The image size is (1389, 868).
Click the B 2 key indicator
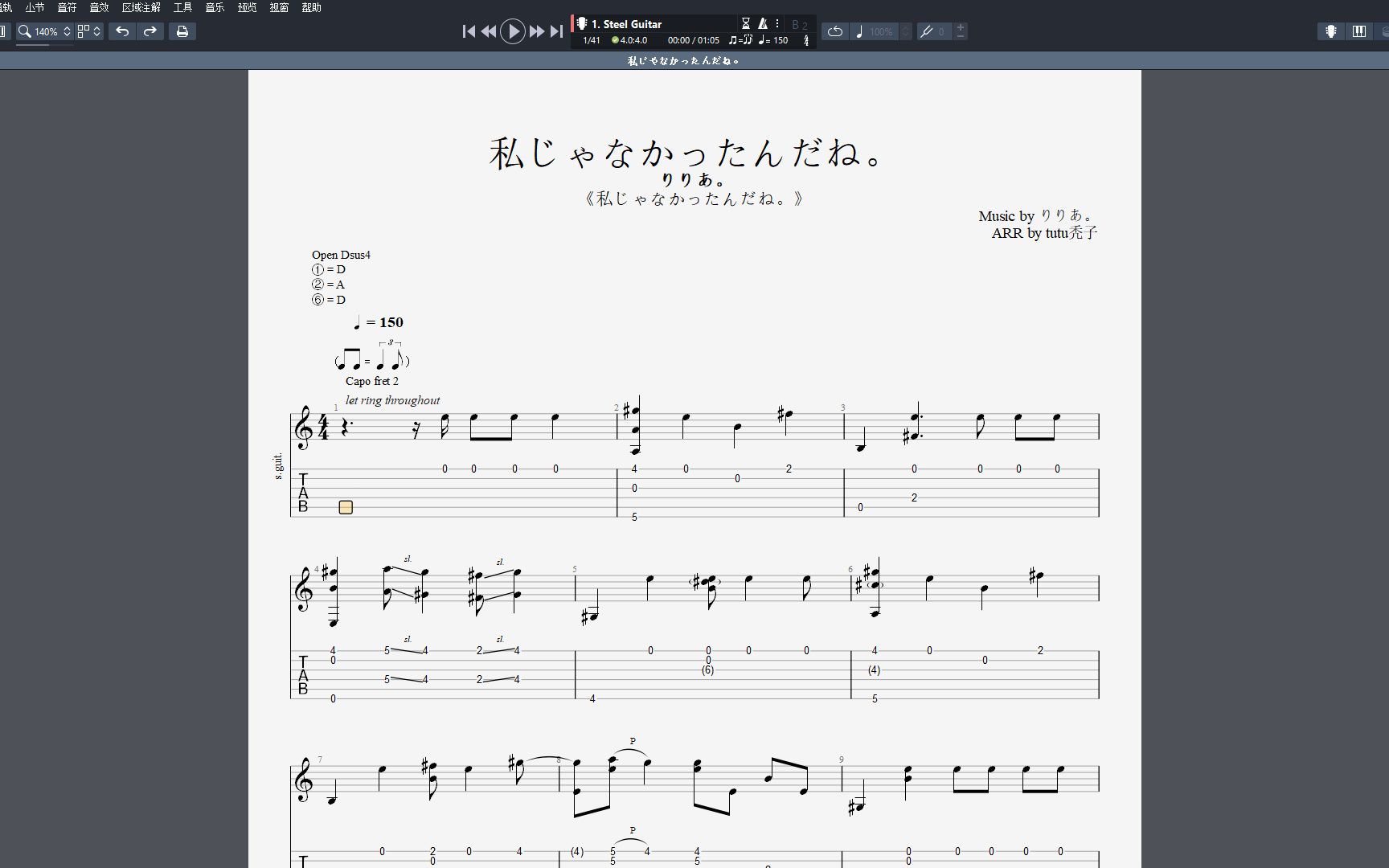pos(800,25)
